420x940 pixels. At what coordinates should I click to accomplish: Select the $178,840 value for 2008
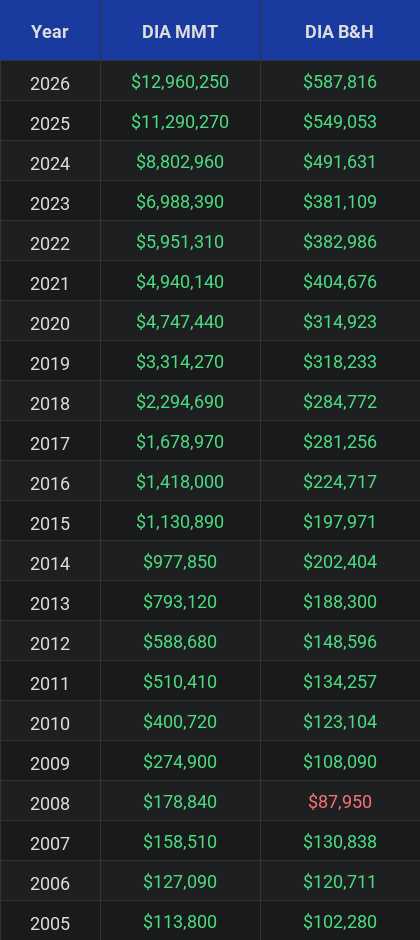[x=180, y=802]
